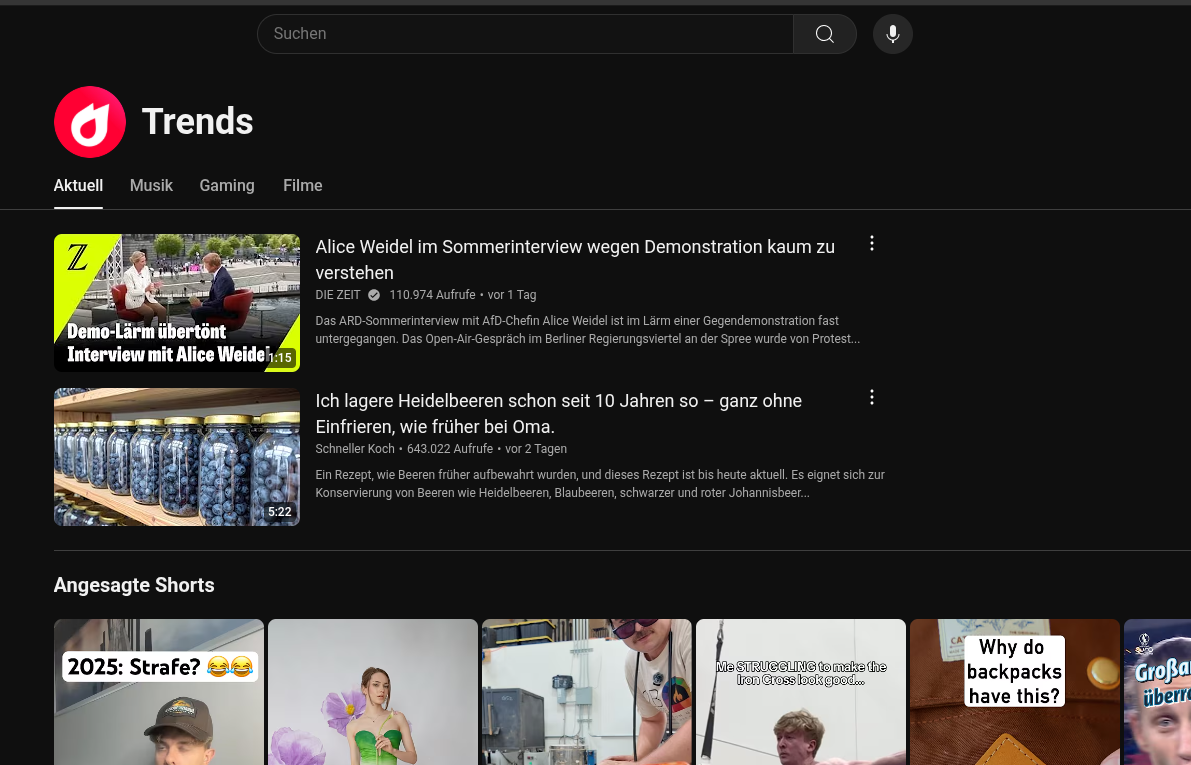This screenshot has width=1191, height=765.
Task: Click '643.022 Aufrufe' view count
Action: click(450, 449)
